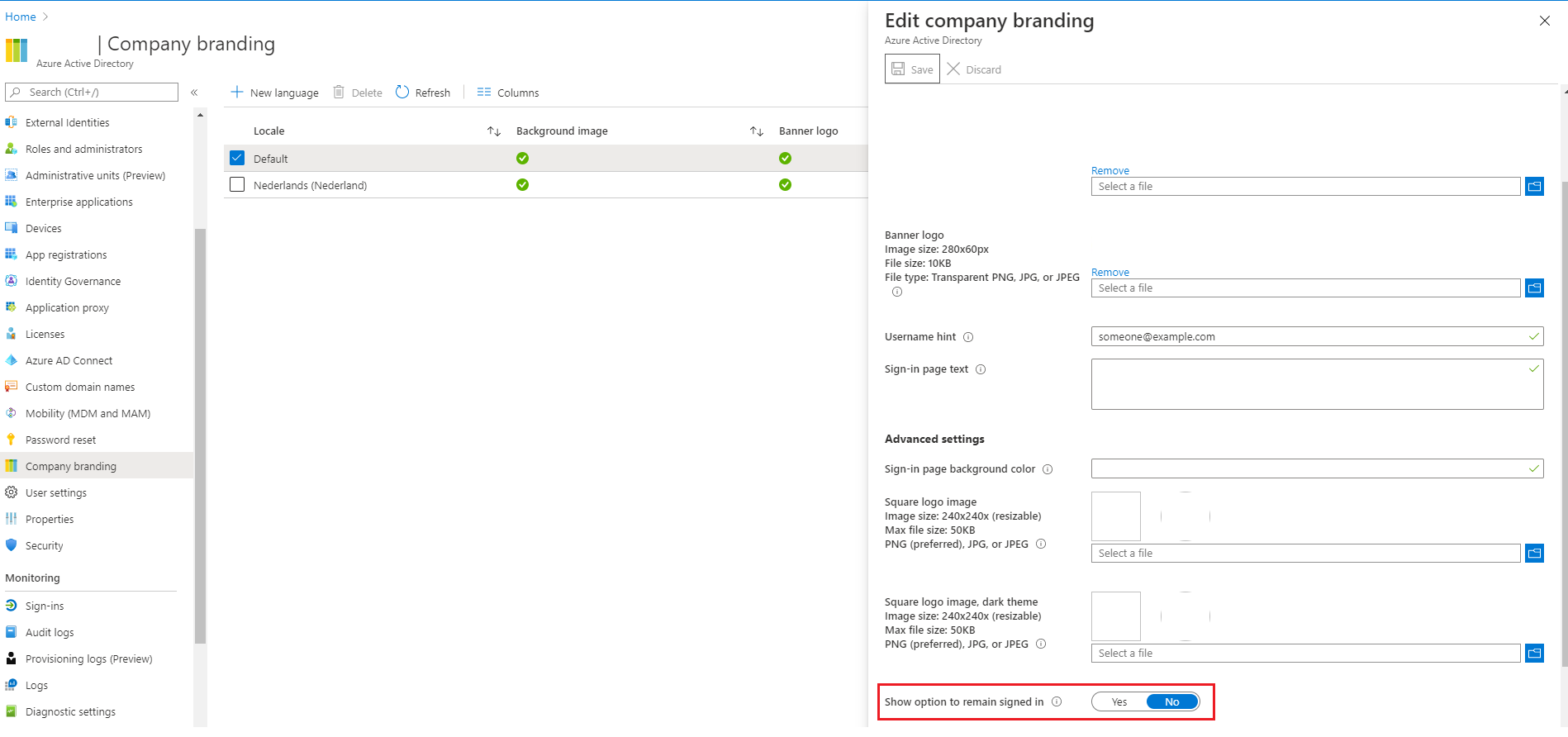Open Diagnostic settings
Image resolution: width=1568 pixels, height=737 pixels.
pos(70,711)
